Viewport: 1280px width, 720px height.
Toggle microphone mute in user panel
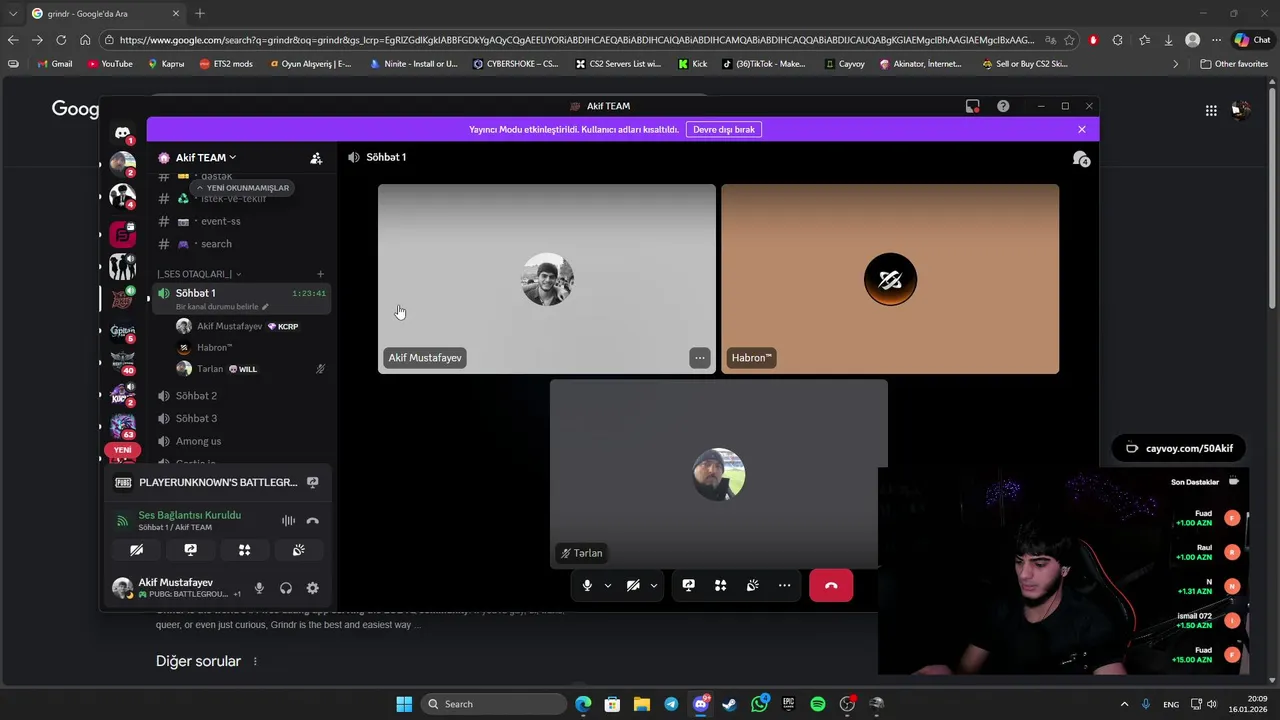click(259, 588)
